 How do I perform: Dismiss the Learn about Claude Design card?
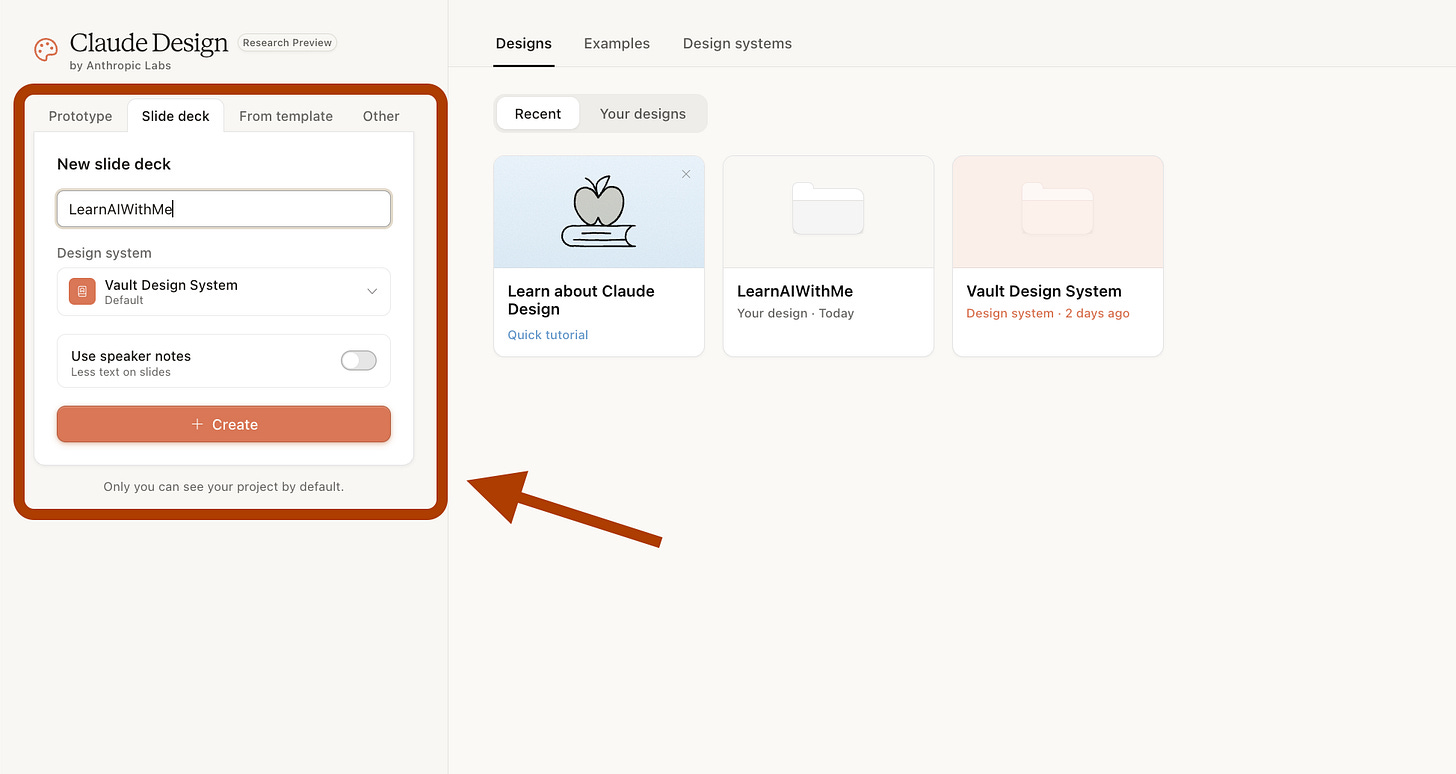686,174
